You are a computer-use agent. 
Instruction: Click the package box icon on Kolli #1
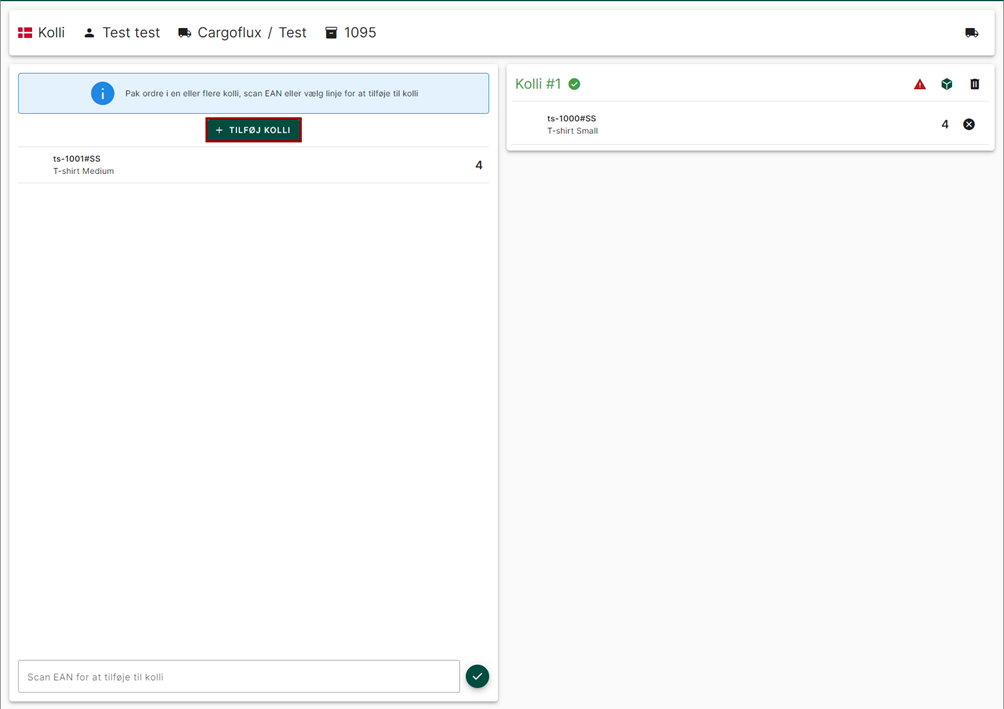point(946,84)
